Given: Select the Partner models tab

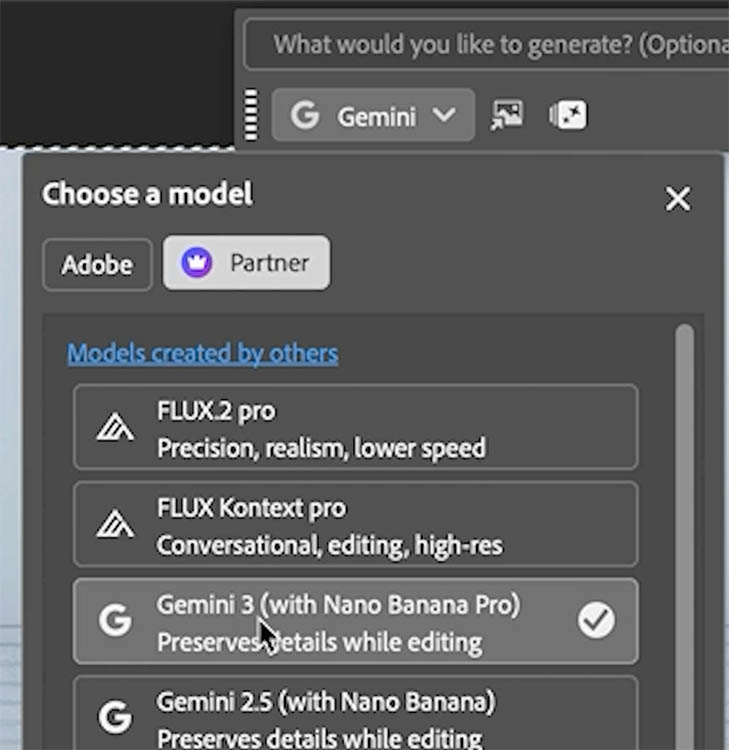Looking at the screenshot, I should [246, 263].
